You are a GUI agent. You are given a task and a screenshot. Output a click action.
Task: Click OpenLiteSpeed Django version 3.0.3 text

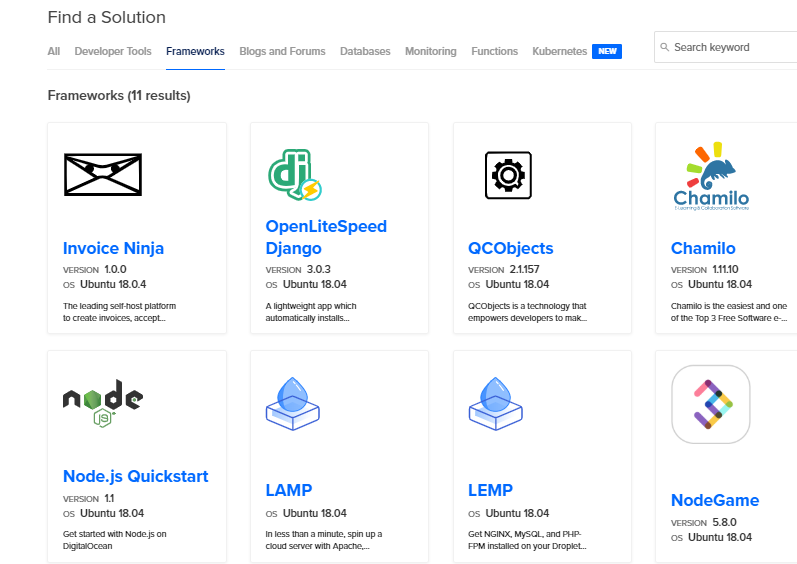[298, 269]
